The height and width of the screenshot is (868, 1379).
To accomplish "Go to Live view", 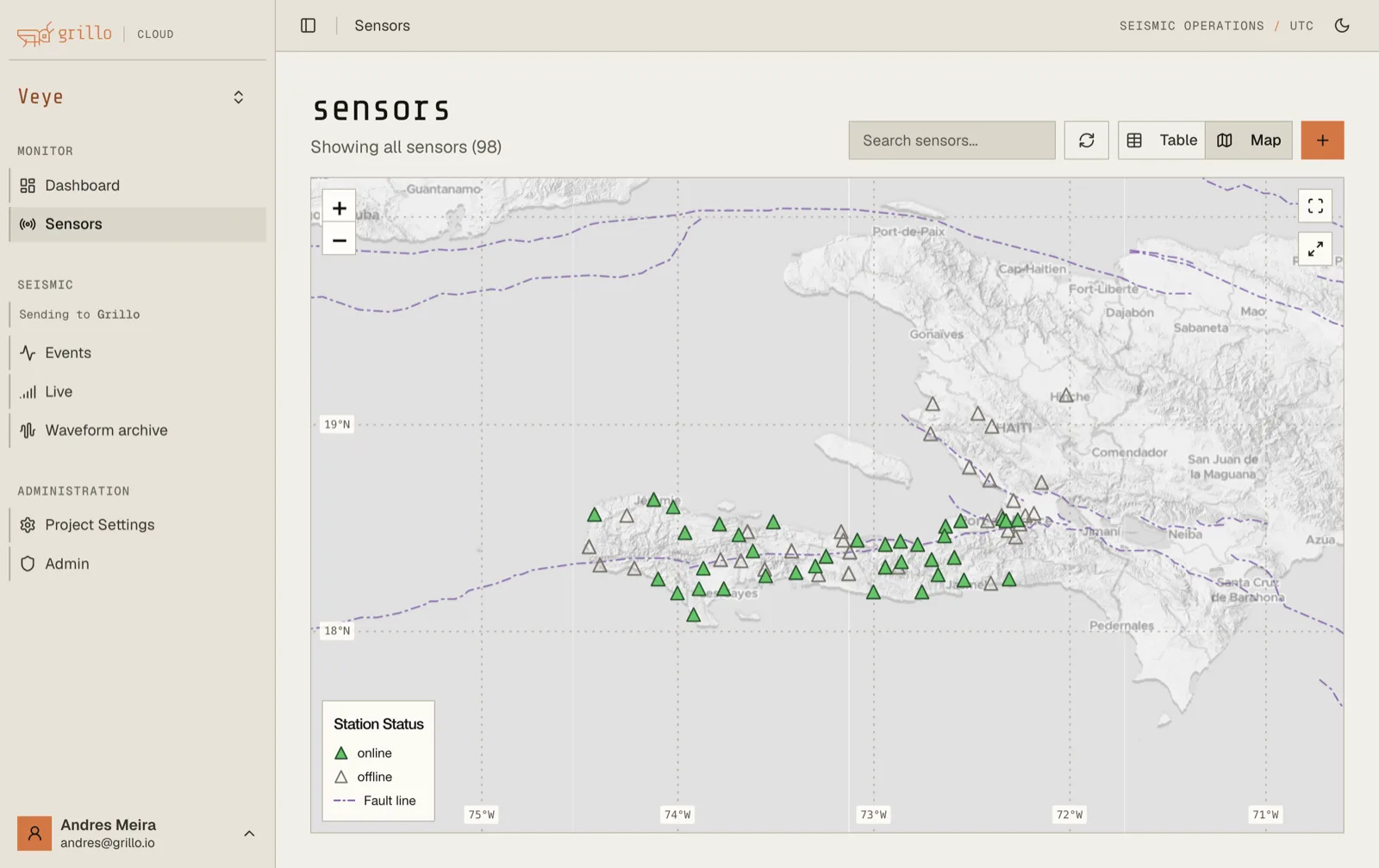I will pyautogui.click(x=138, y=391).
